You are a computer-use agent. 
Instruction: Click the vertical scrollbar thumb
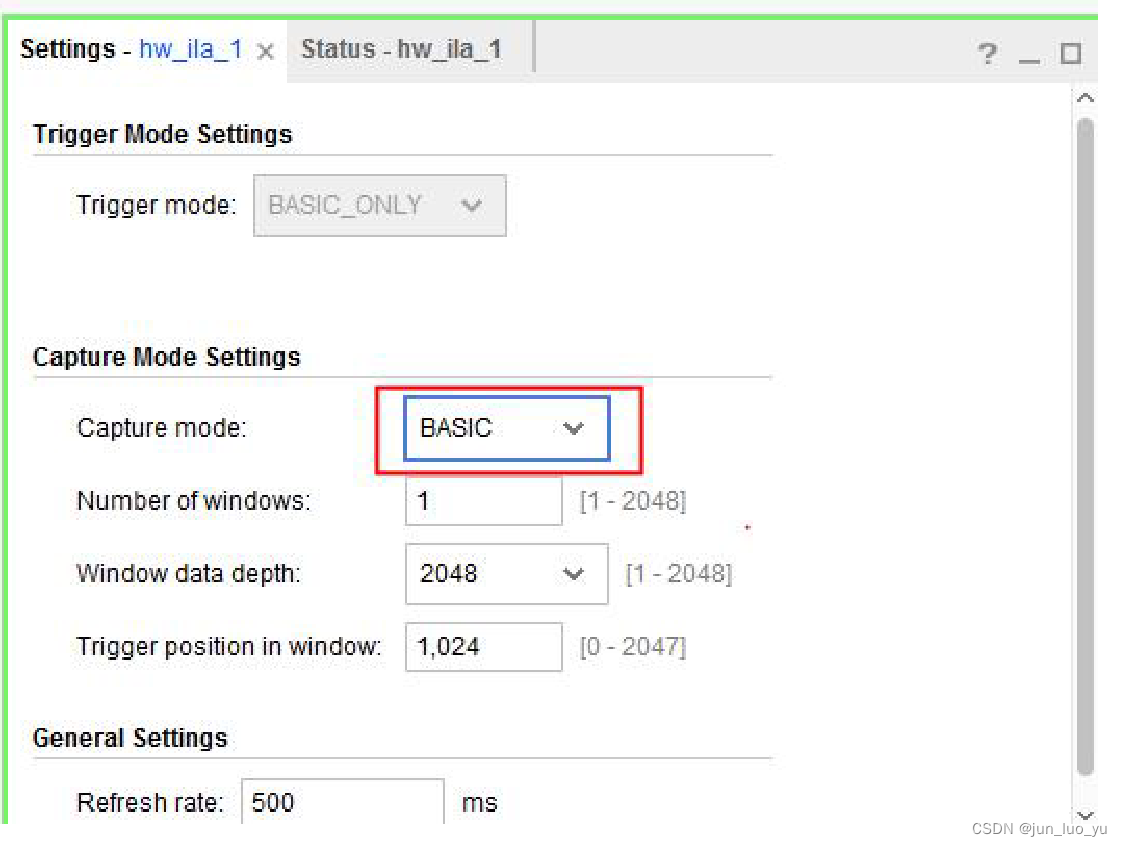pos(1085,440)
